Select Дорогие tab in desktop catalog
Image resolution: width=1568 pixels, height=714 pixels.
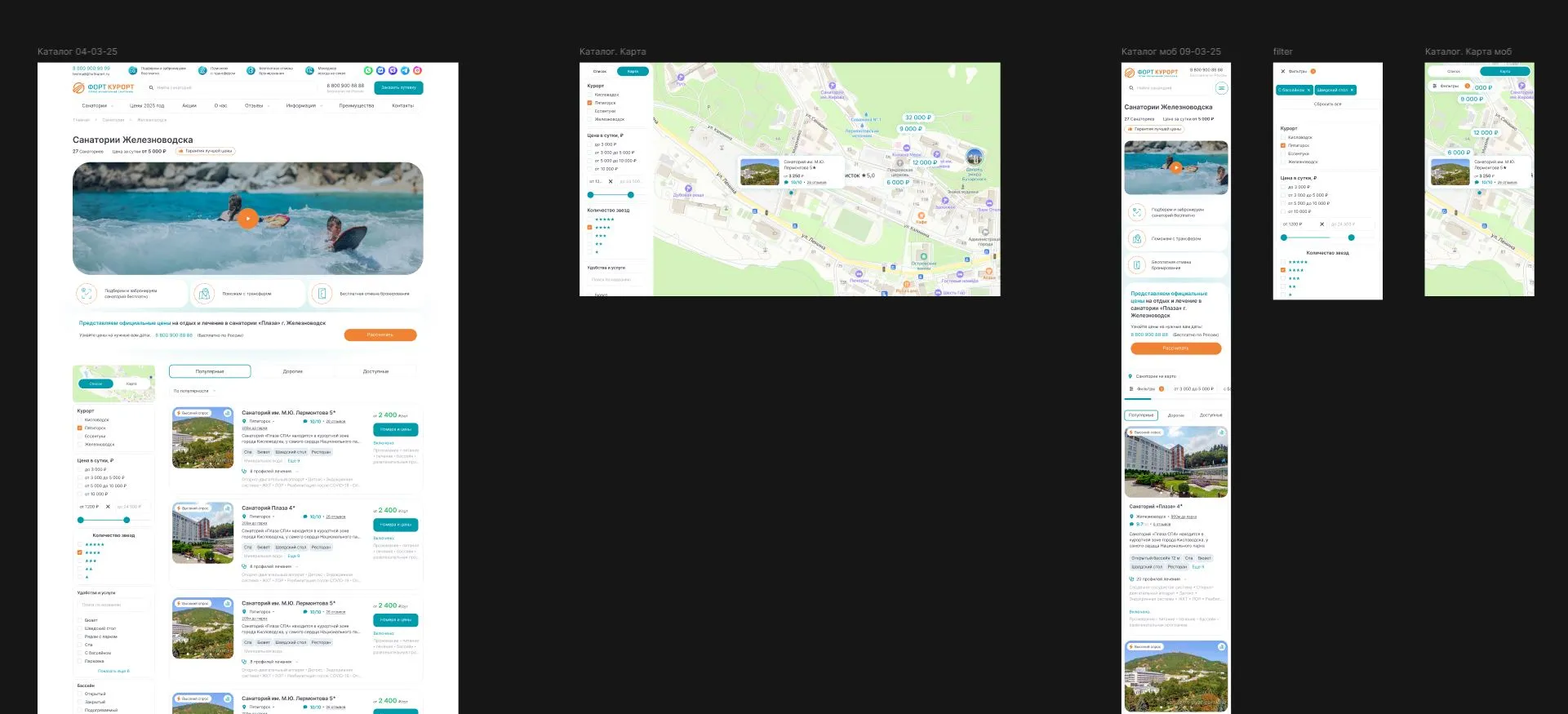coord(293,371)
